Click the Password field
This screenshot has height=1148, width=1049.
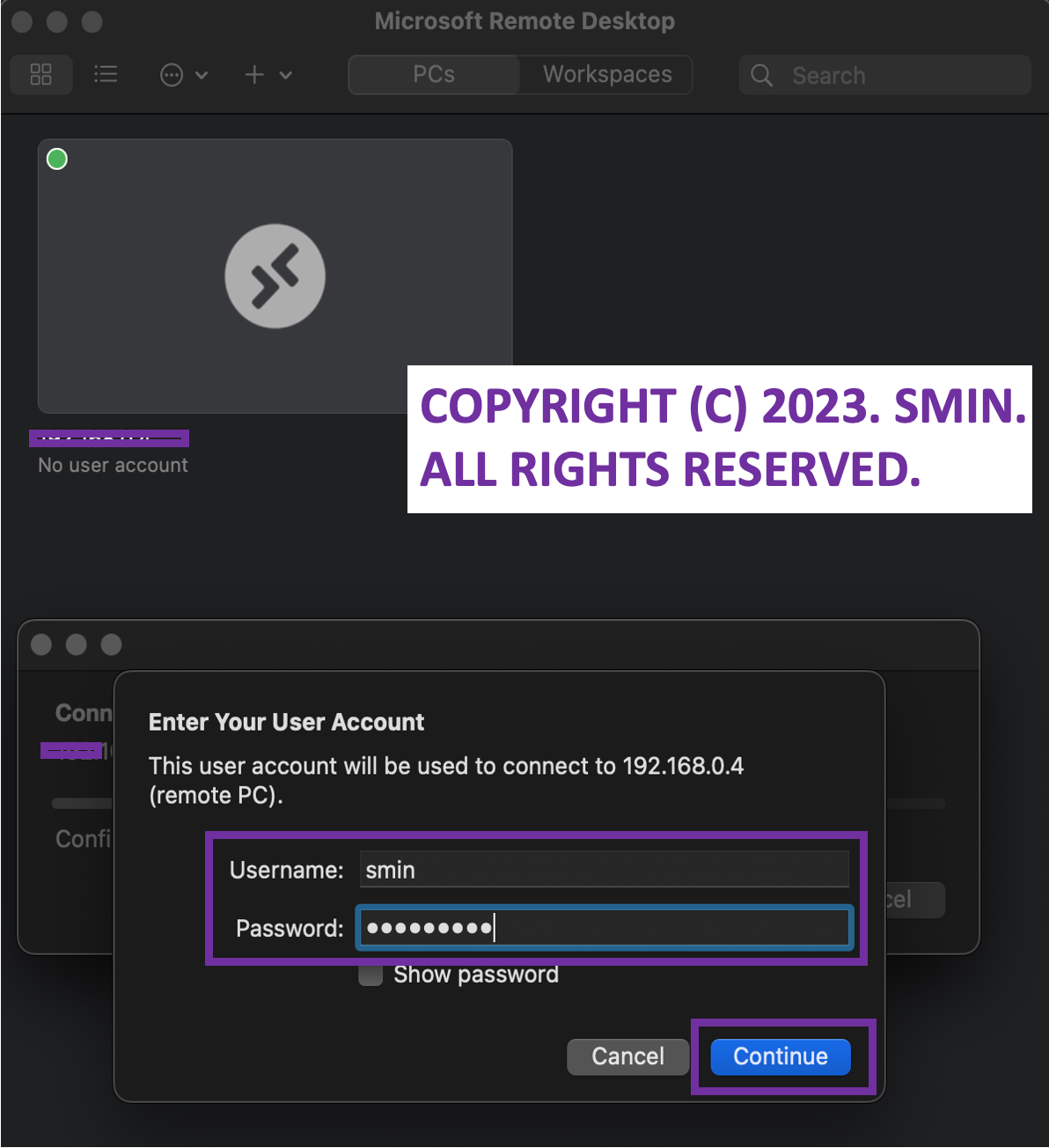point(604,928)
